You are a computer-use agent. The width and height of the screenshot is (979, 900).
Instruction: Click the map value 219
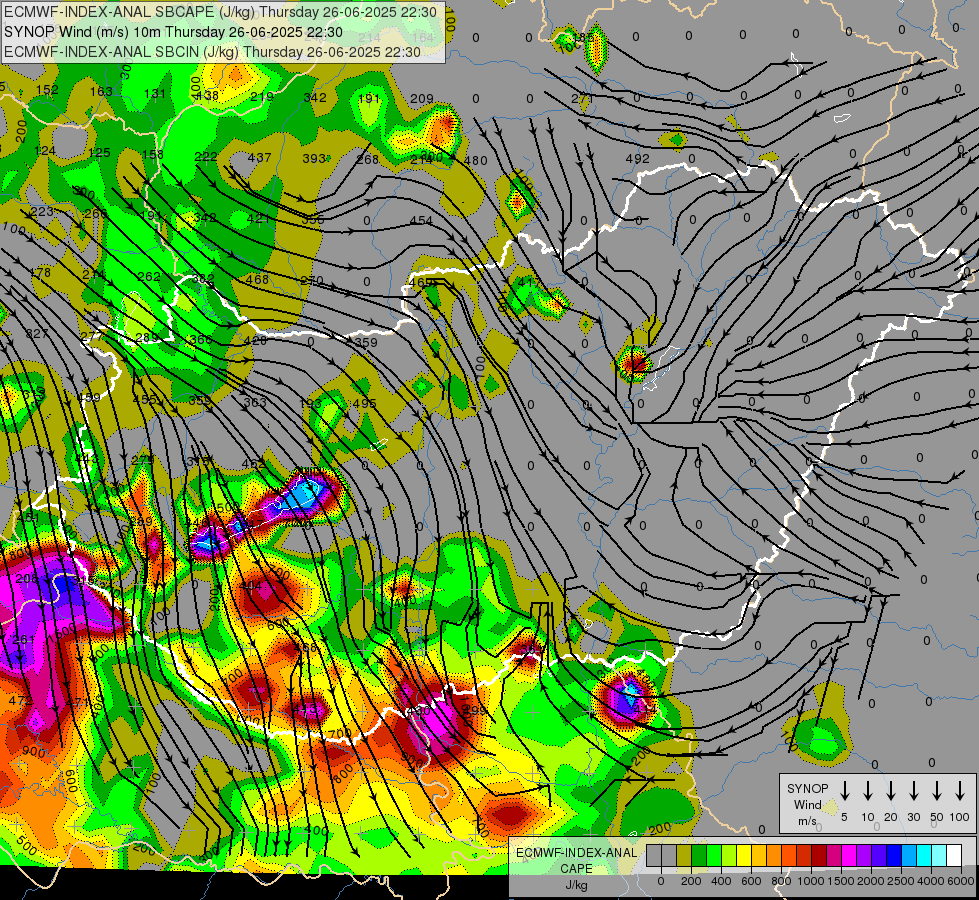[x=262, y=96]
